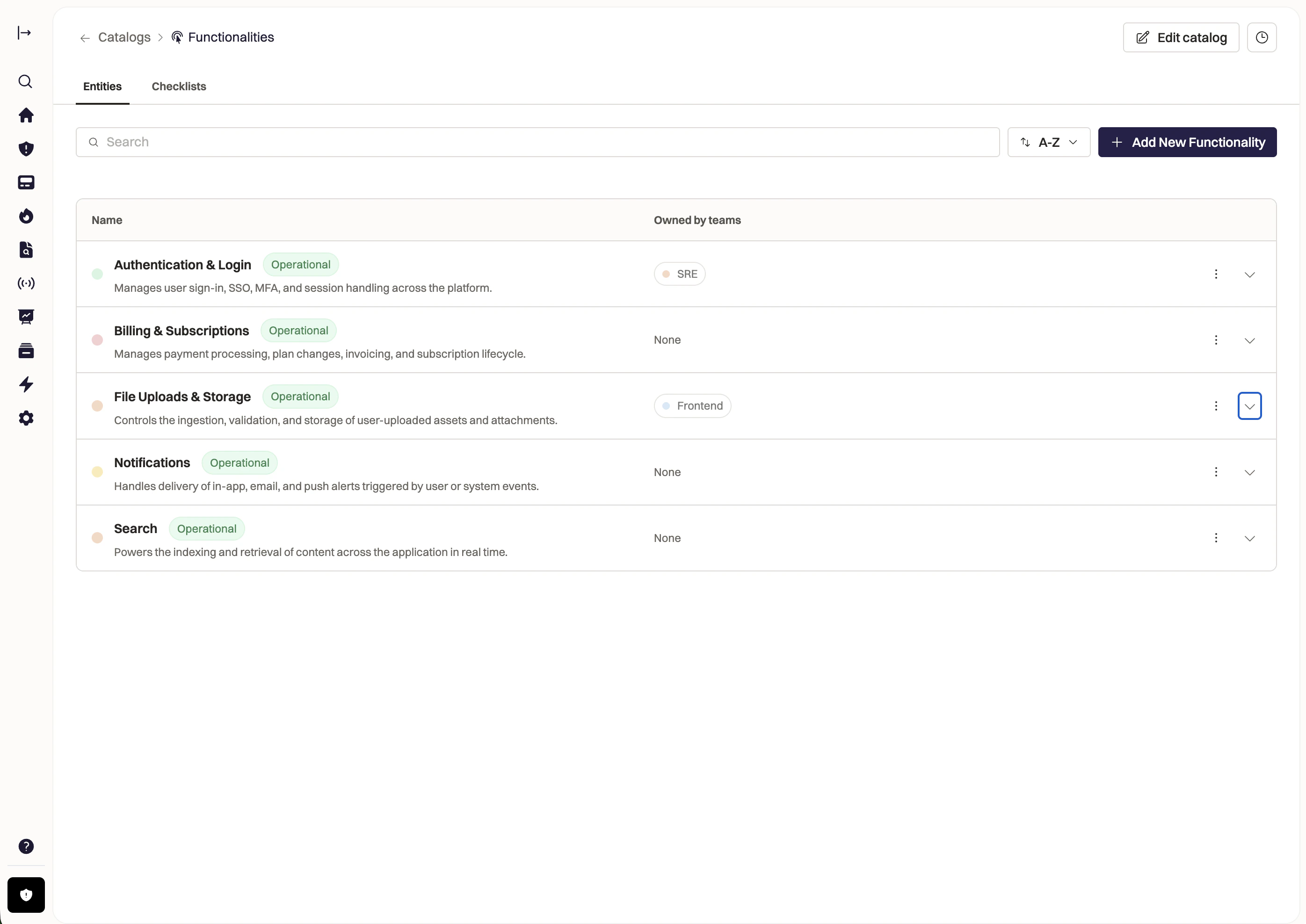The height and width of the screenshot is (924, 1306).
Task: Open the lightning bolt icon in sidebar
Action: click(26, 385)
